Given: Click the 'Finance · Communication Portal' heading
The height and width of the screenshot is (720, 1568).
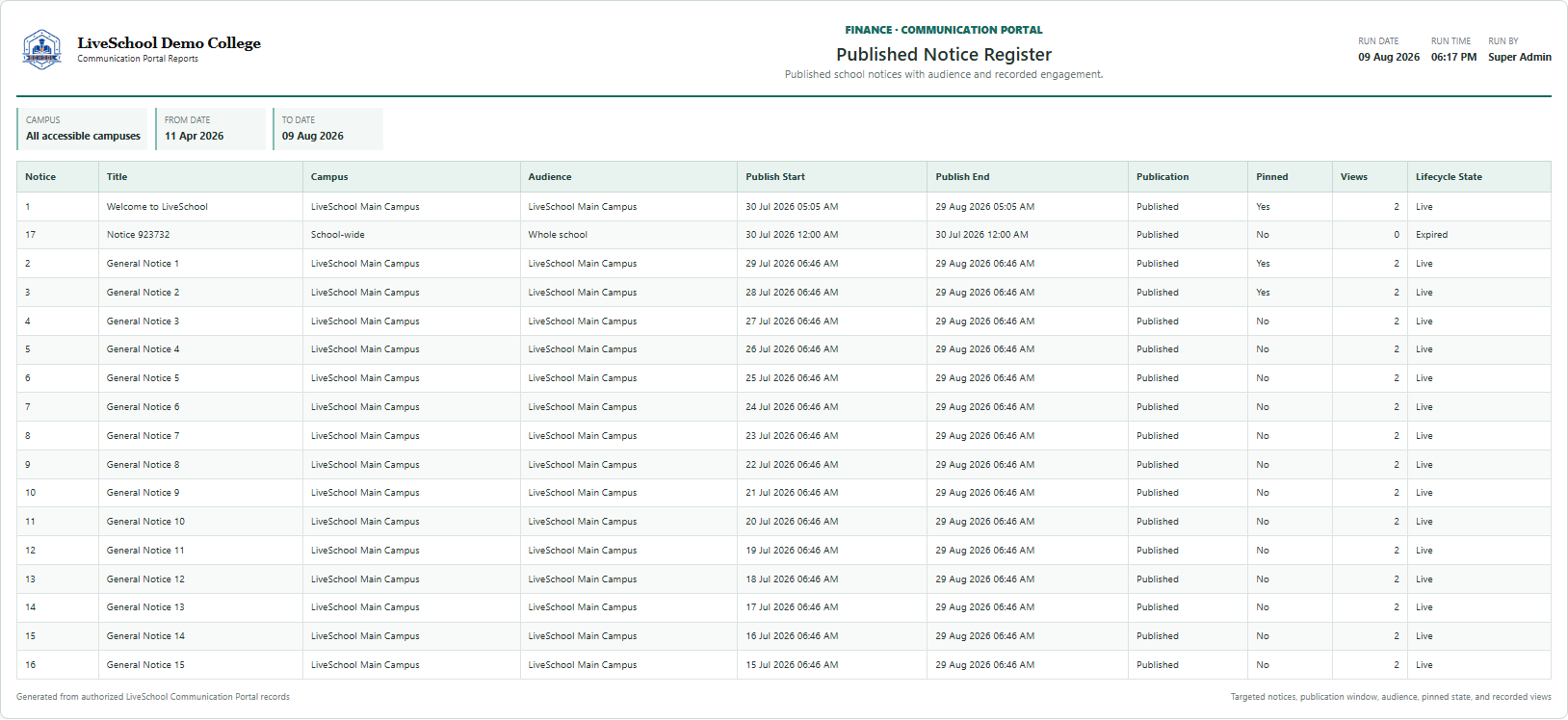Looking at the screenshot, I should tap(944, 30).
